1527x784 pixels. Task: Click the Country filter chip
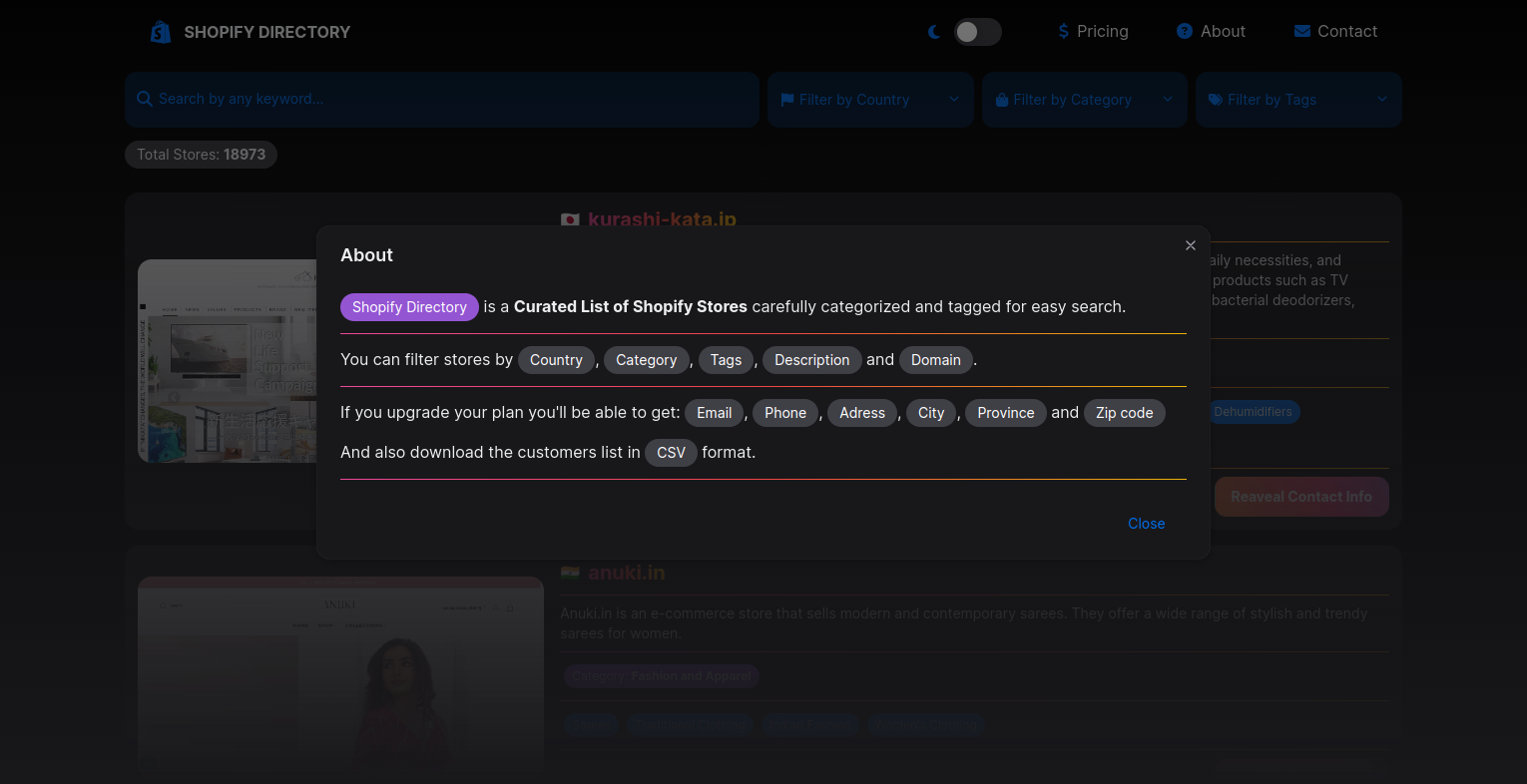click(x=556, y=360)
